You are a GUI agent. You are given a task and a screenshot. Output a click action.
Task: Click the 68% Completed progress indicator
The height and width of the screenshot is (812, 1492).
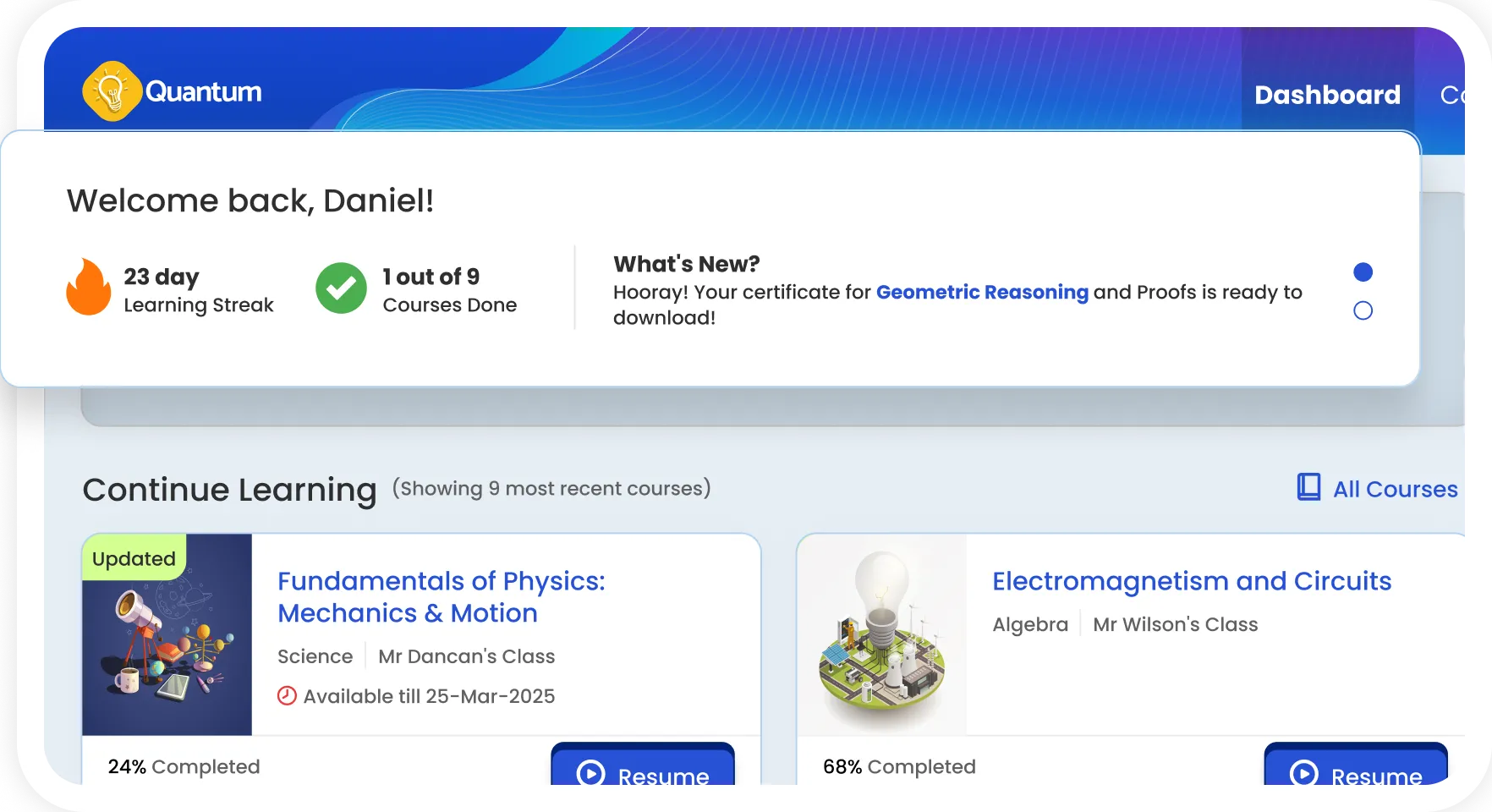(899, 766)
